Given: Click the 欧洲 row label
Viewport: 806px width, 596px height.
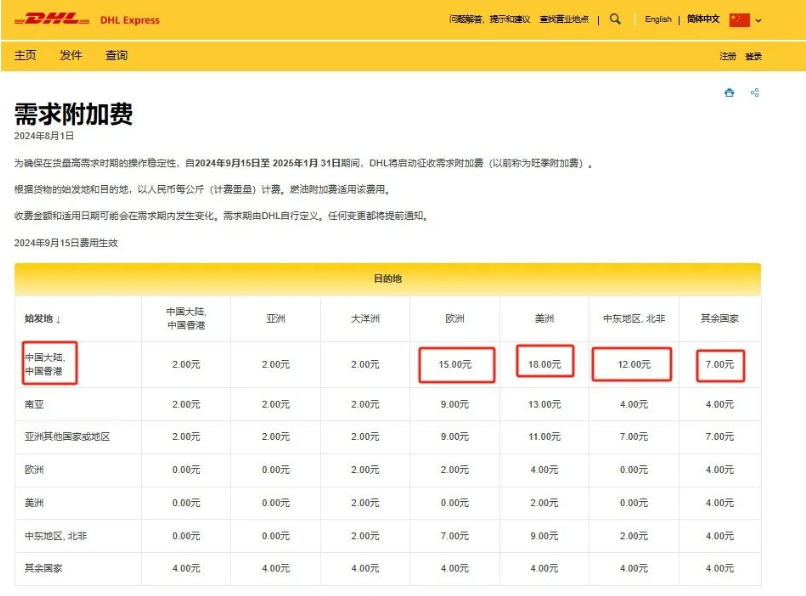Looking at the screenshot, I should pos(34,469).
